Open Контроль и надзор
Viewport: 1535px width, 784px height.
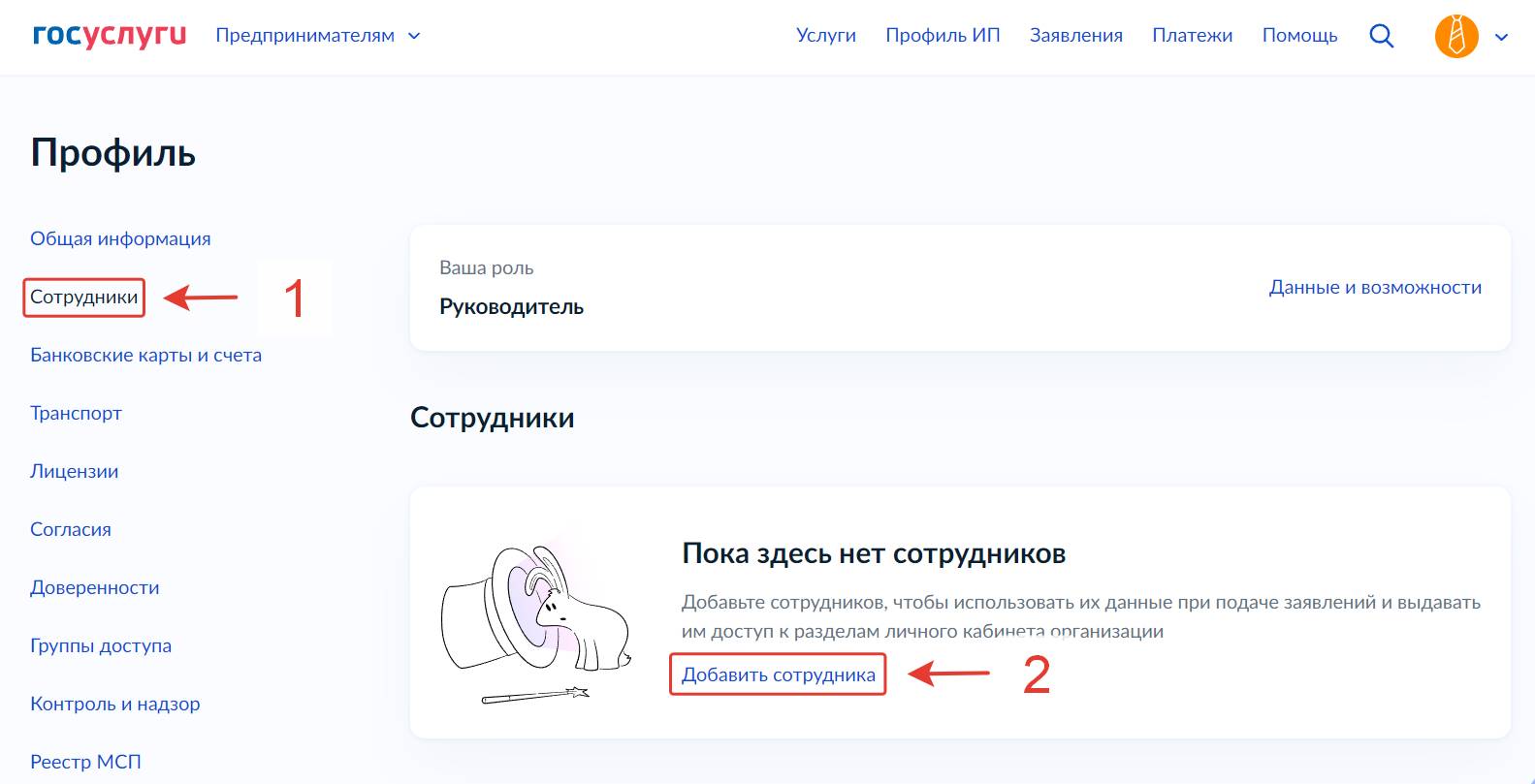tap(114, 704)
